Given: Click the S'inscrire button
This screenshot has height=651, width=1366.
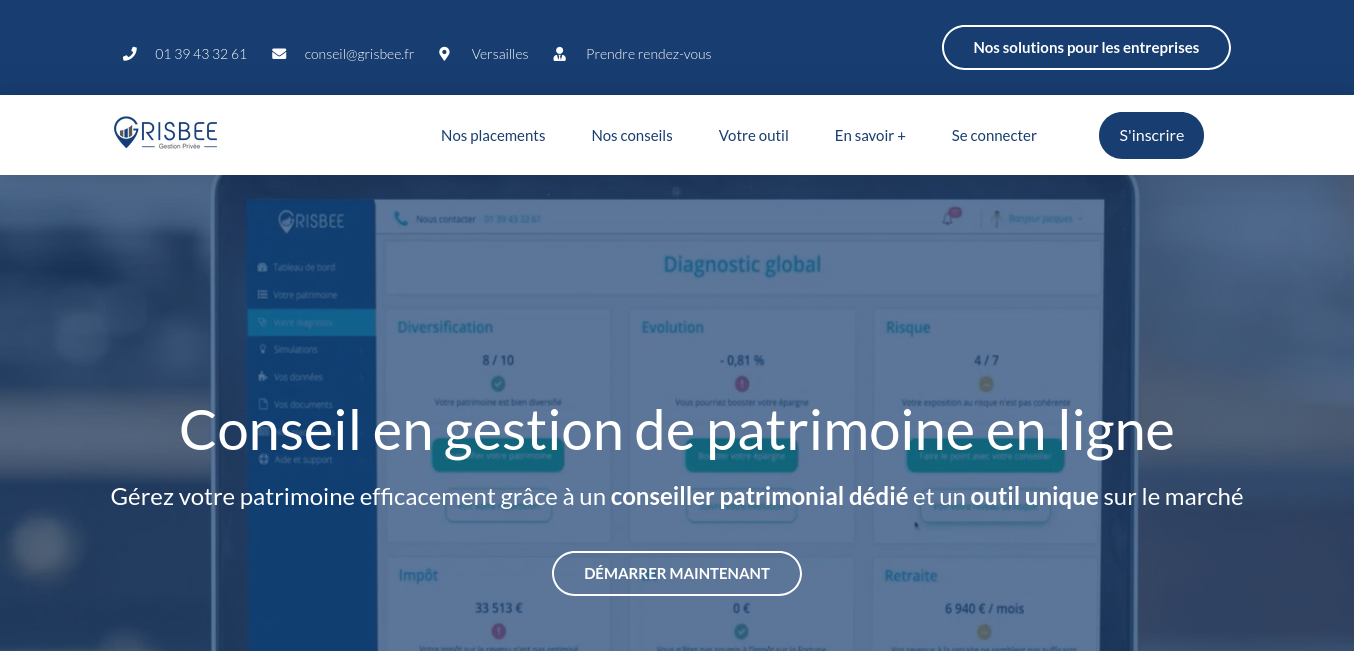Looking at the screenshot, I should (x=1151, y=135).
